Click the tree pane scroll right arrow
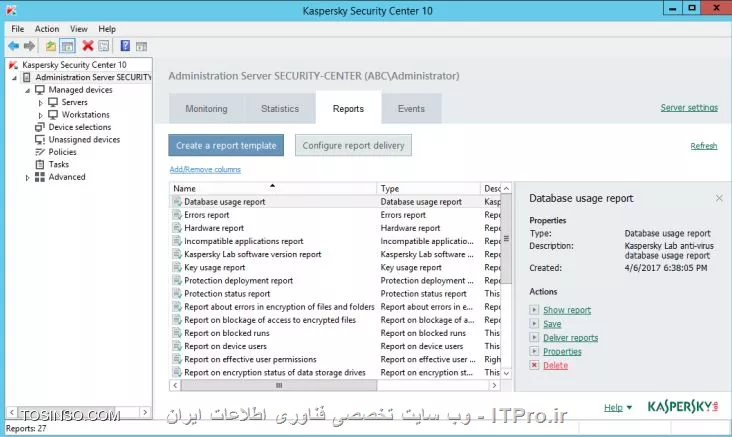 (145, 412)
